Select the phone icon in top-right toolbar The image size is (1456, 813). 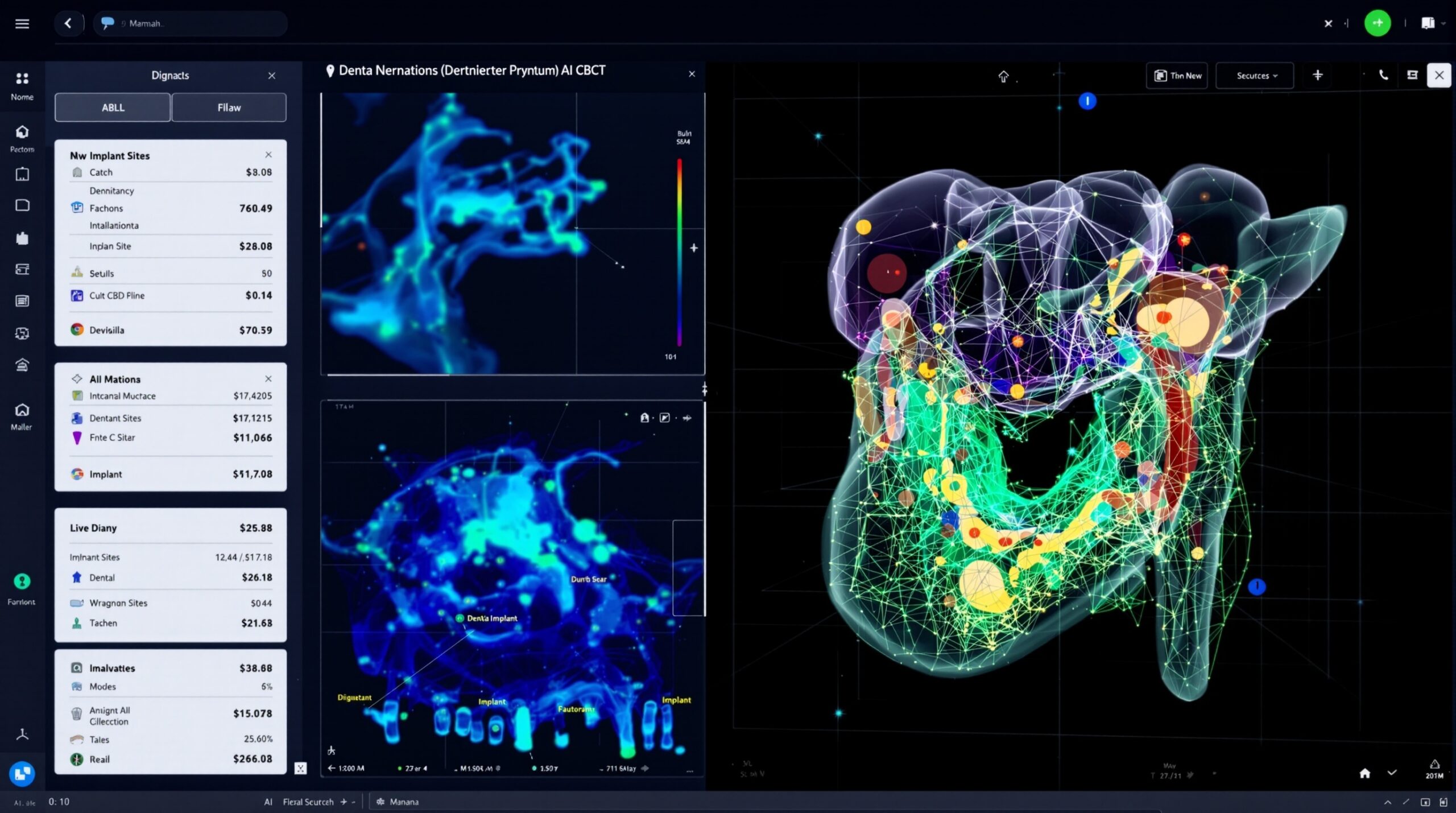click(x=1383, y=75)
